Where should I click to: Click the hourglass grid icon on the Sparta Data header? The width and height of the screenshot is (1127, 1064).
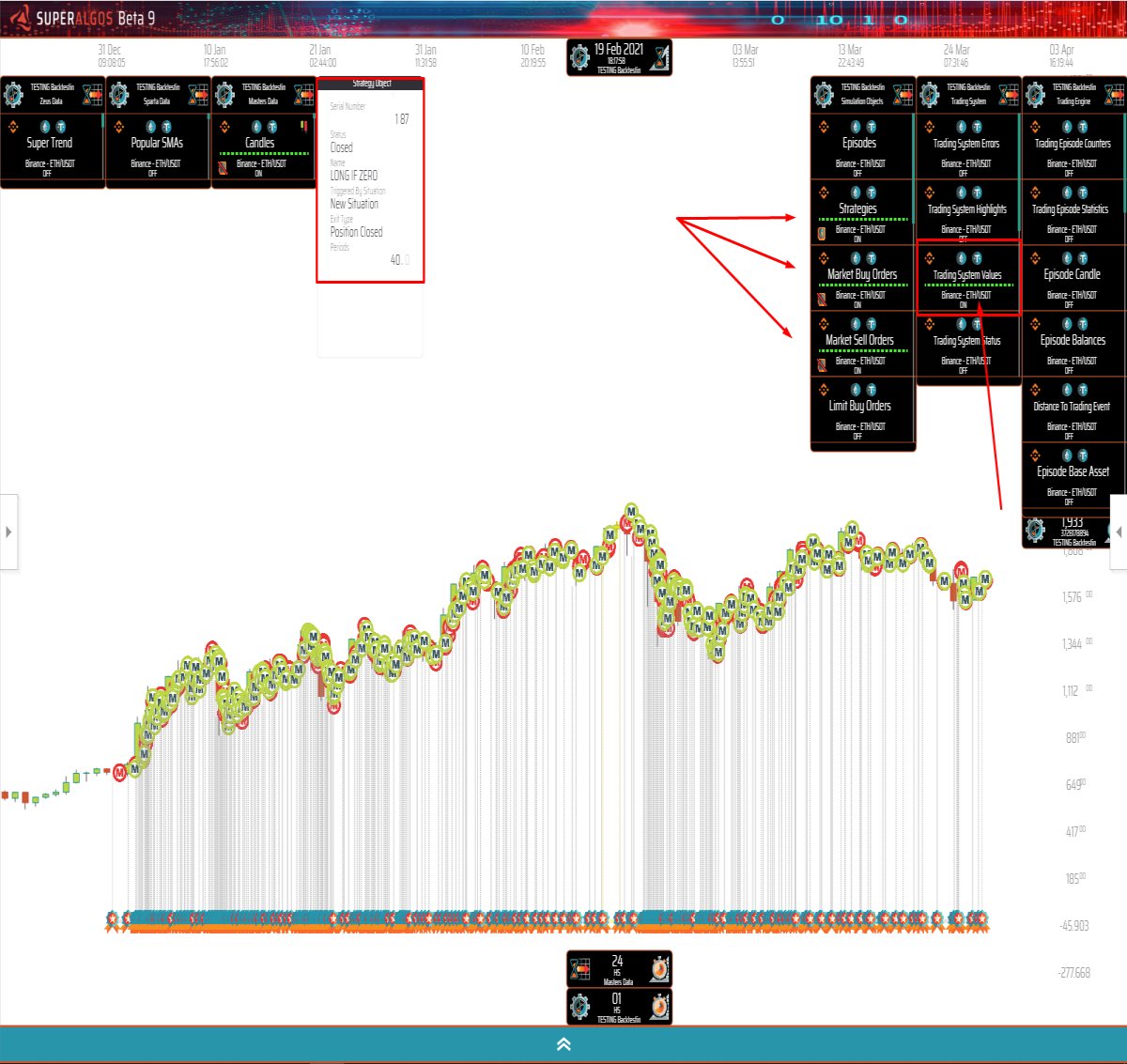pos(199,94)
